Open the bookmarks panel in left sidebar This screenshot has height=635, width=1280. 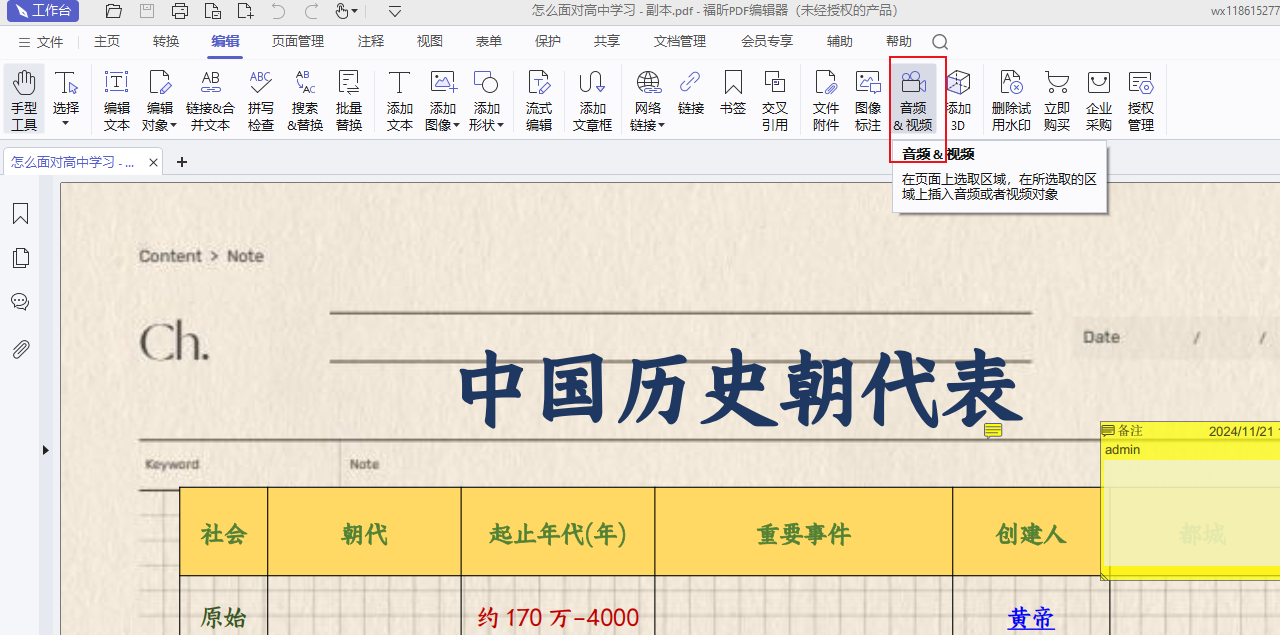coord(20,214)
